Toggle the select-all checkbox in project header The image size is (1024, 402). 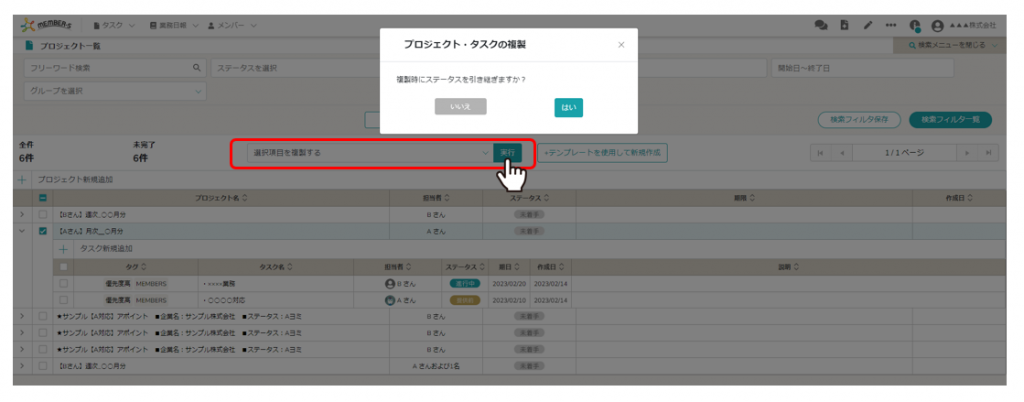tap(42, 198)
